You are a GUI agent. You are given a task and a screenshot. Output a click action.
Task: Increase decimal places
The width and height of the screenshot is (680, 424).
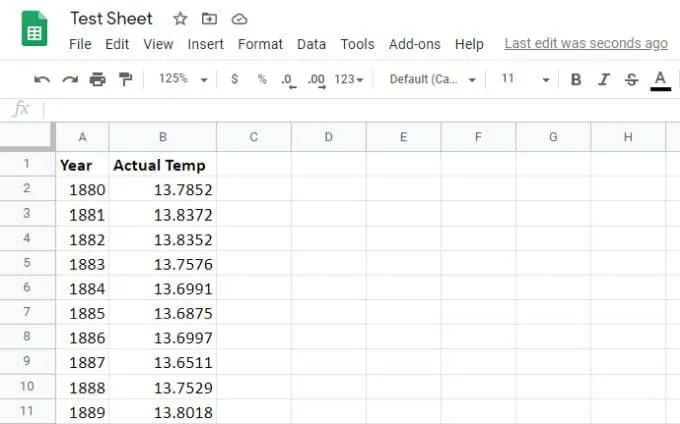317,80
